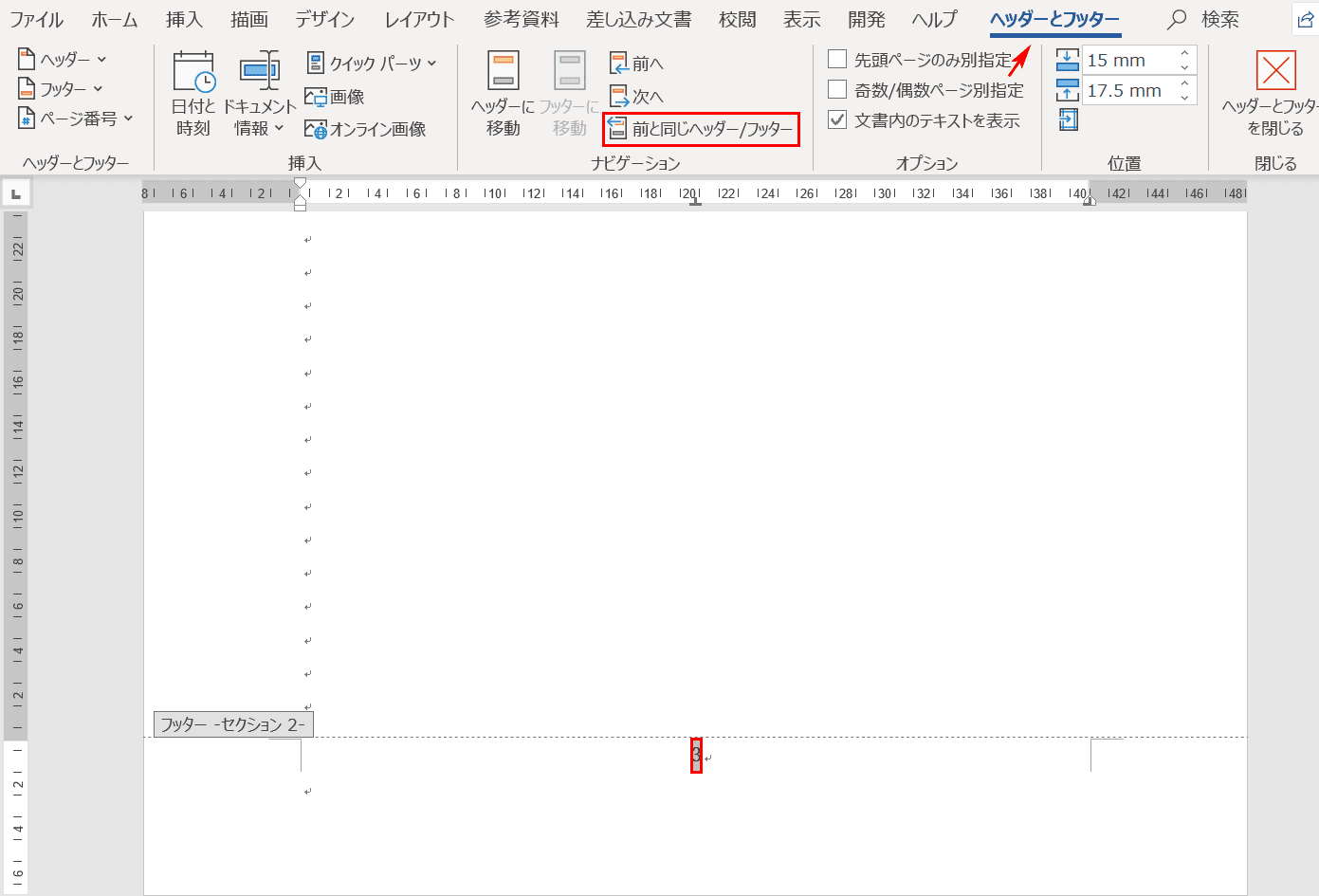Click the disabled フッターに移動 button
Screen dimensions: 1319x896
(x=570, y=93)
